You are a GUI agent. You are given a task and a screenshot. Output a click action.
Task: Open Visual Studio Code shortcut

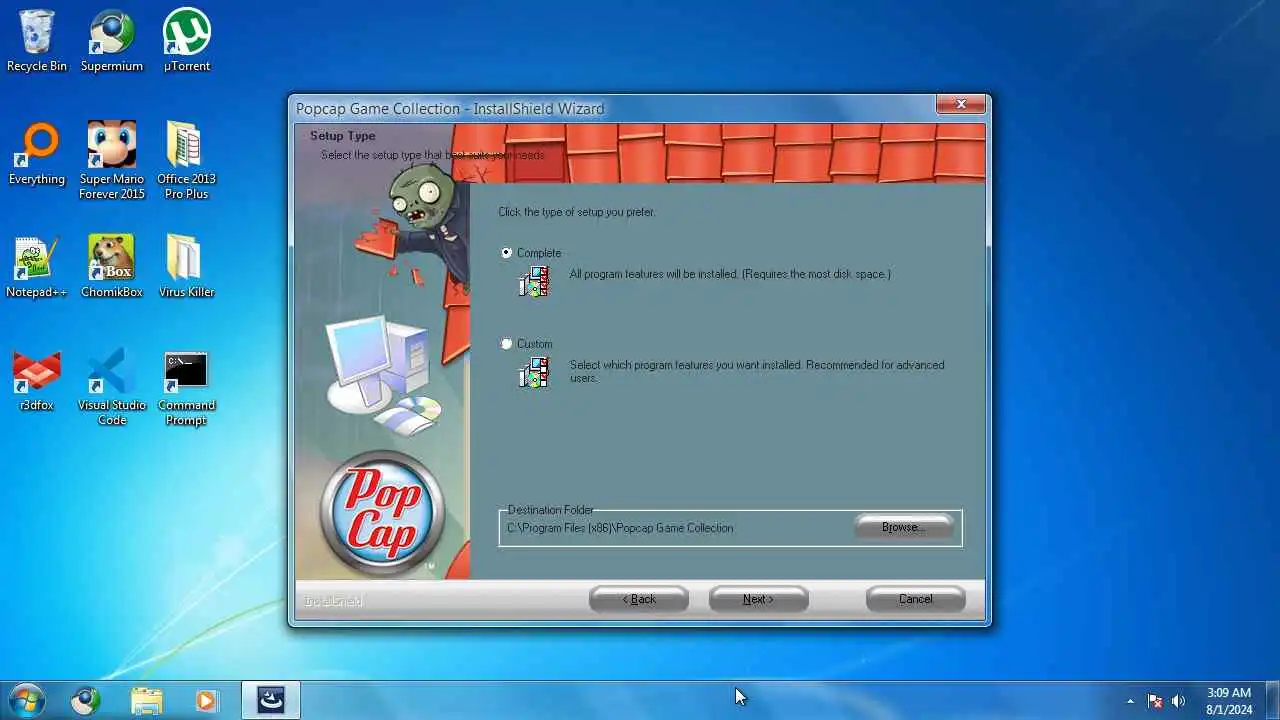coord(112,387)
